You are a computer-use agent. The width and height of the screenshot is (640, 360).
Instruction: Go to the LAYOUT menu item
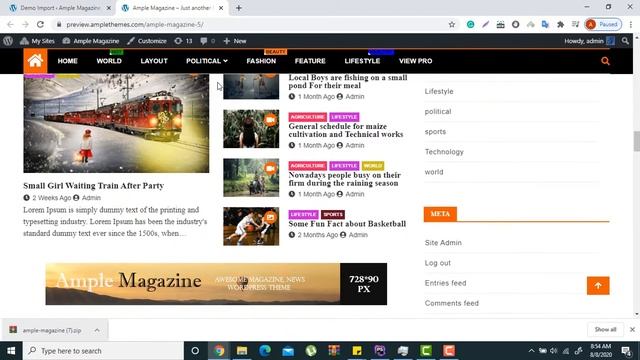[154, 61]
